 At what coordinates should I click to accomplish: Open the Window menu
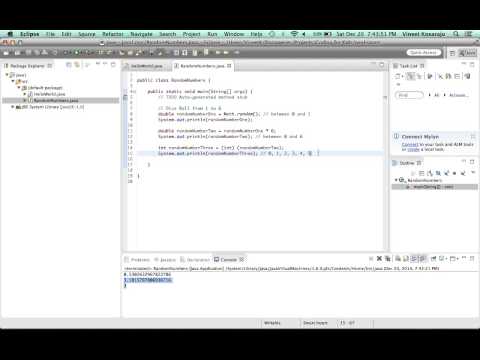point(234,34)
